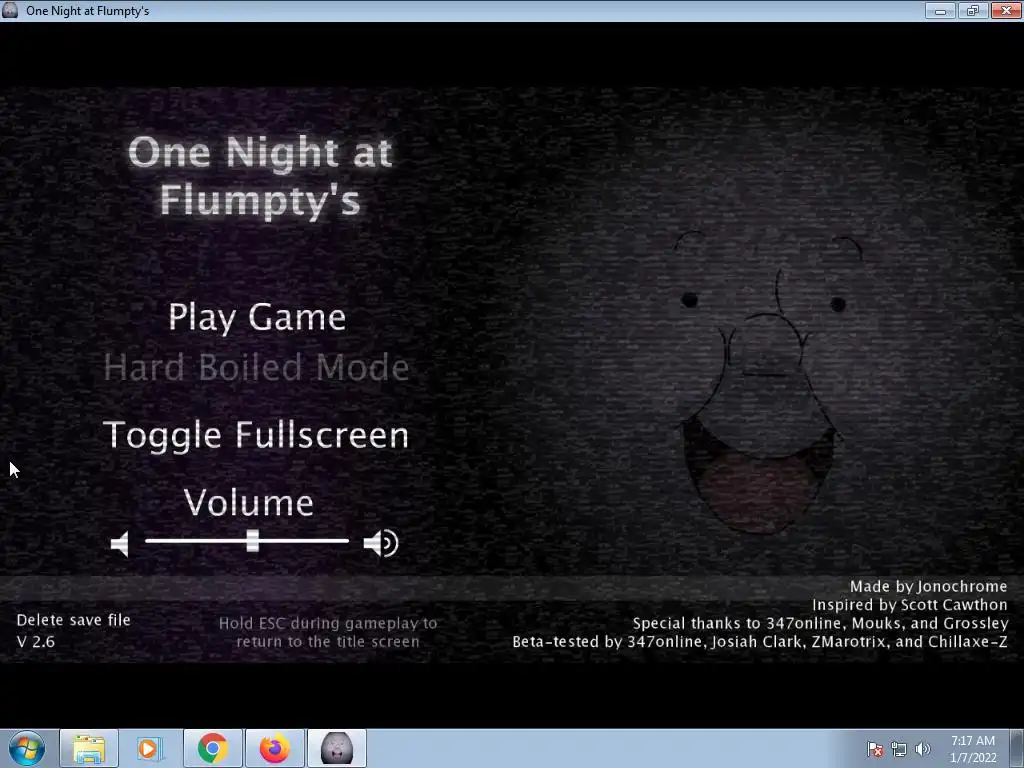Click the Special thanks credit line
Screen dimensions: 1024x768
click(x=820, y=623)
